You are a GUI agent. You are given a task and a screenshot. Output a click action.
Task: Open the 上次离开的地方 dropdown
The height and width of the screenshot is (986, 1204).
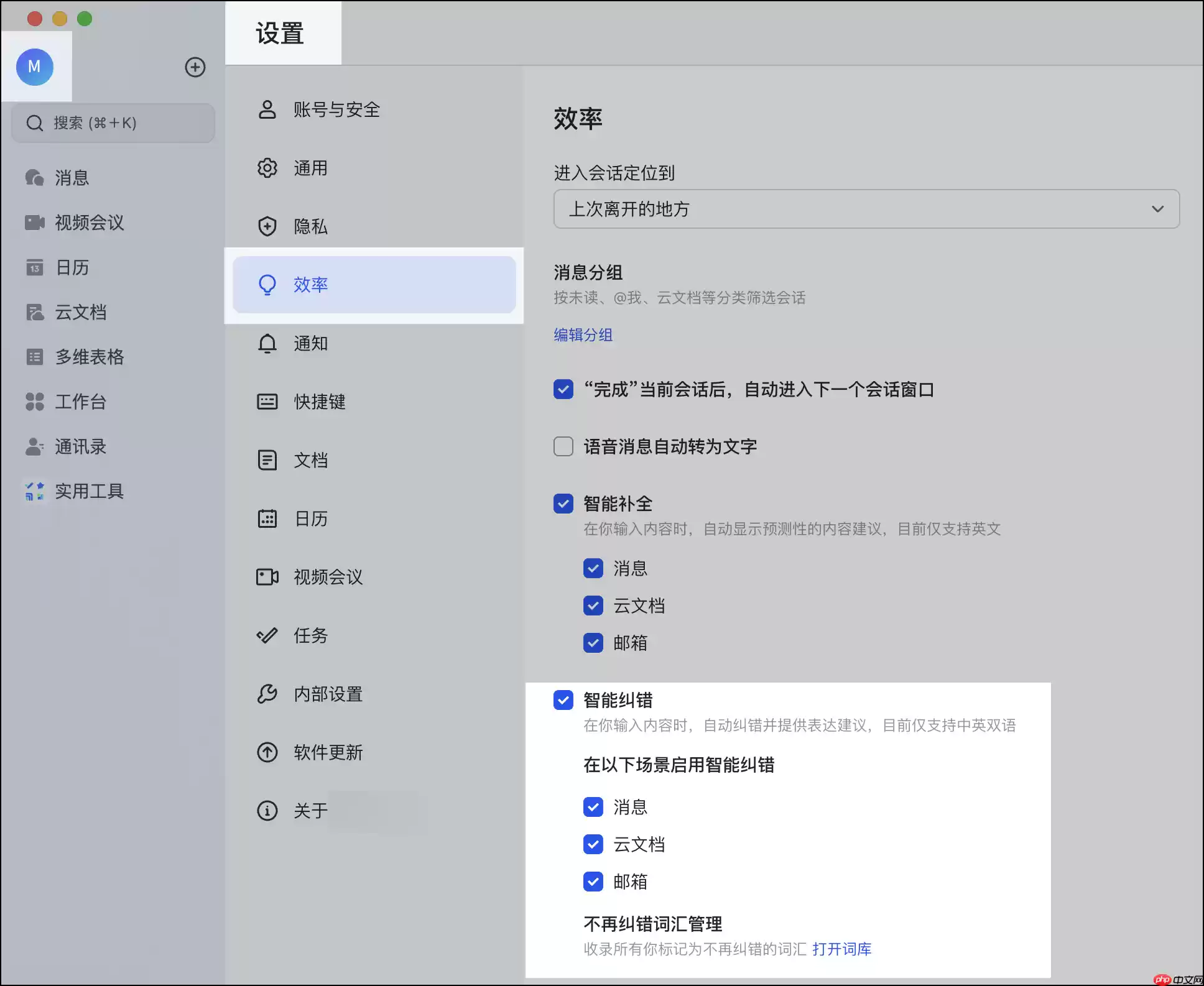coord(866,209)
